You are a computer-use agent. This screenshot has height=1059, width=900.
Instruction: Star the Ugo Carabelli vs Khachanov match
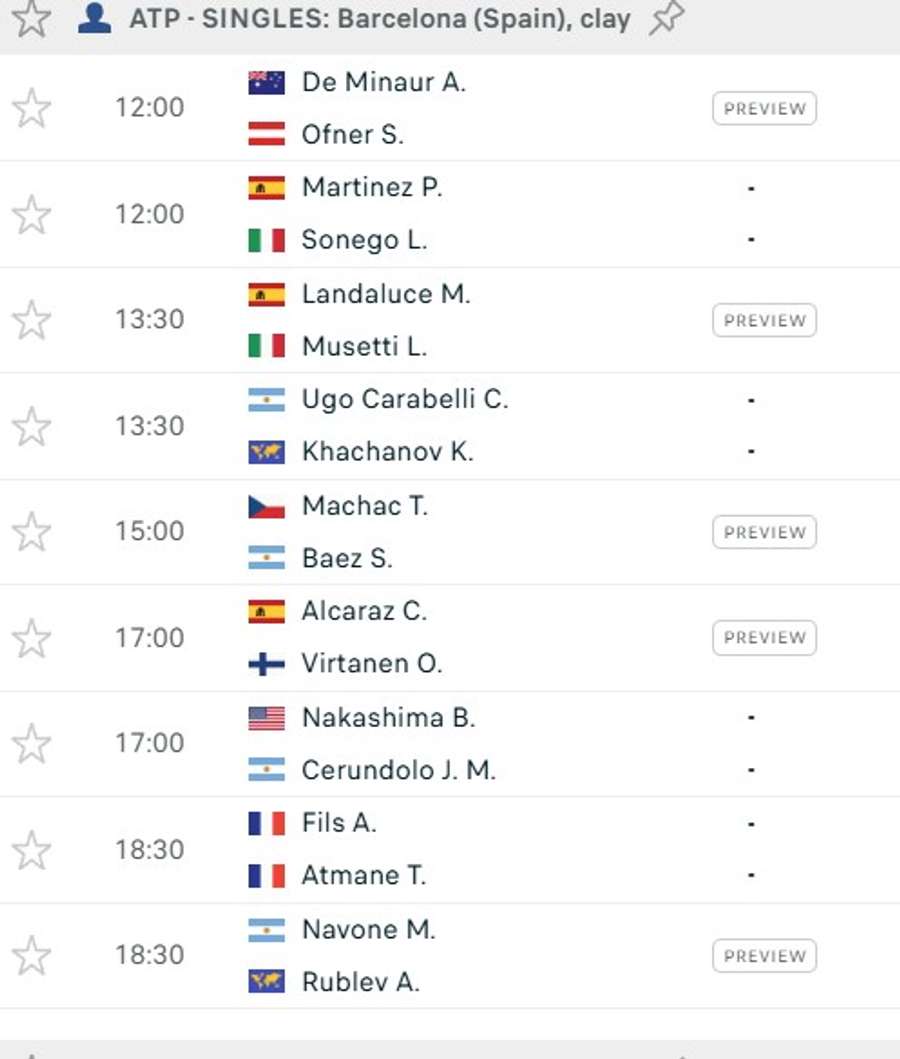coord(32,426)
